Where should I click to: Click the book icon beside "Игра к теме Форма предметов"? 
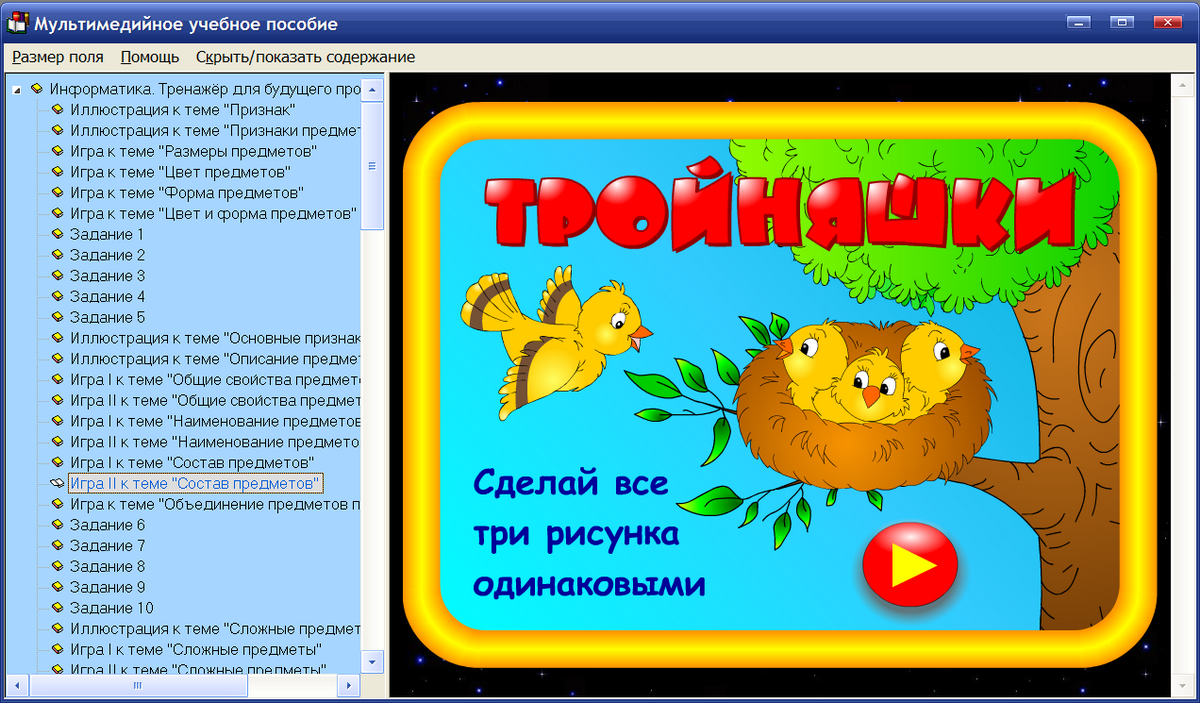click(x=57, y=193)
